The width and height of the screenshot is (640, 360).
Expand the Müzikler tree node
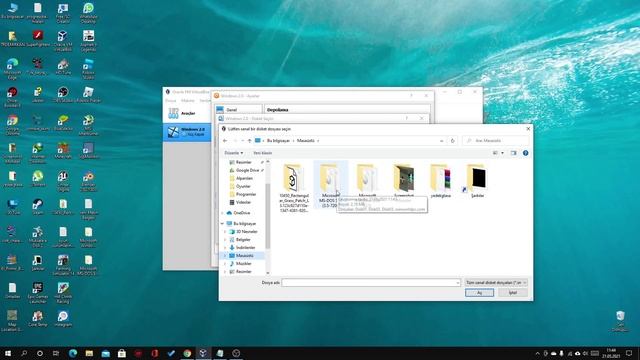pyautogui.click(x=225, y=264)
